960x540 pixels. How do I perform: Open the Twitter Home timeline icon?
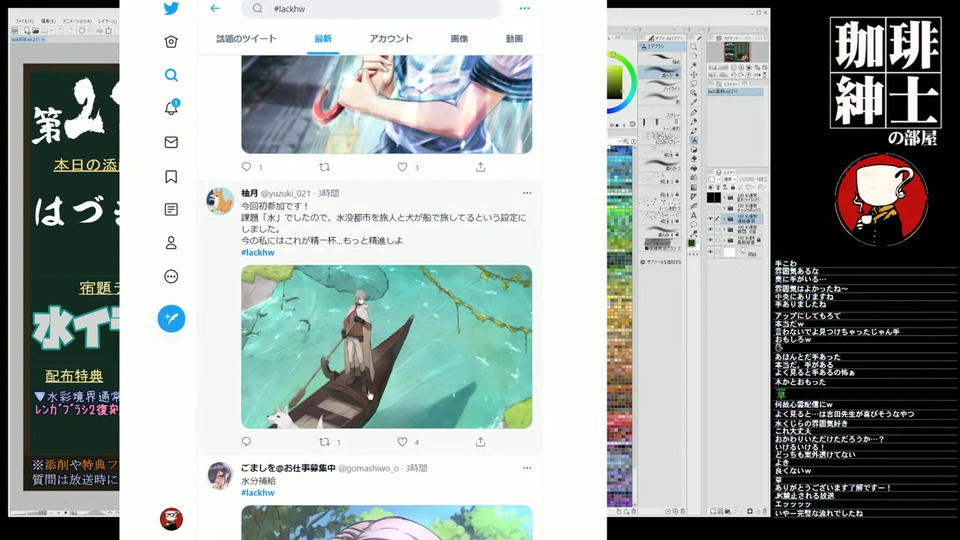[x=171, y=42]
